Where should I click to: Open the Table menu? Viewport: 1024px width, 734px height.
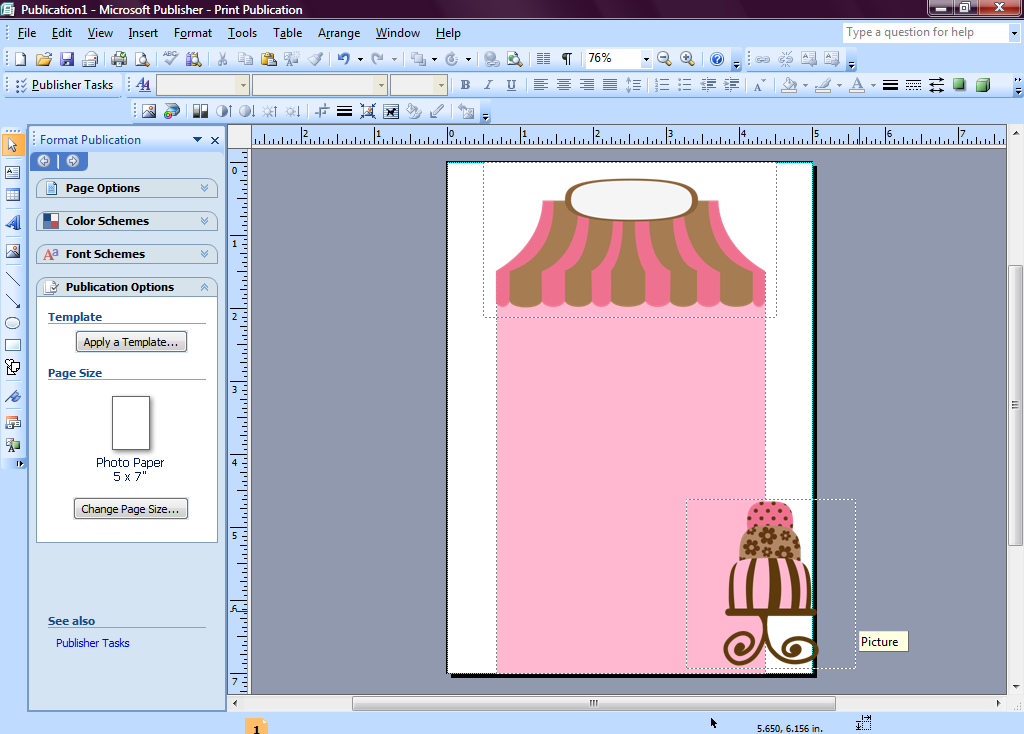click(287, 32)
